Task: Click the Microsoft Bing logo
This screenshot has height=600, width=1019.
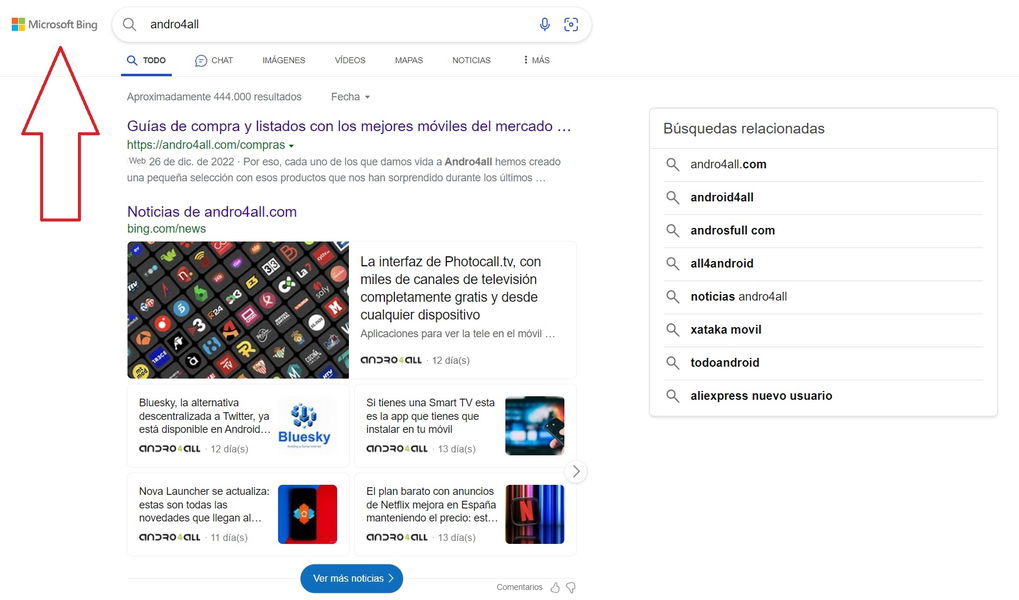Action: pyautogui.click(x=55, y=25)
